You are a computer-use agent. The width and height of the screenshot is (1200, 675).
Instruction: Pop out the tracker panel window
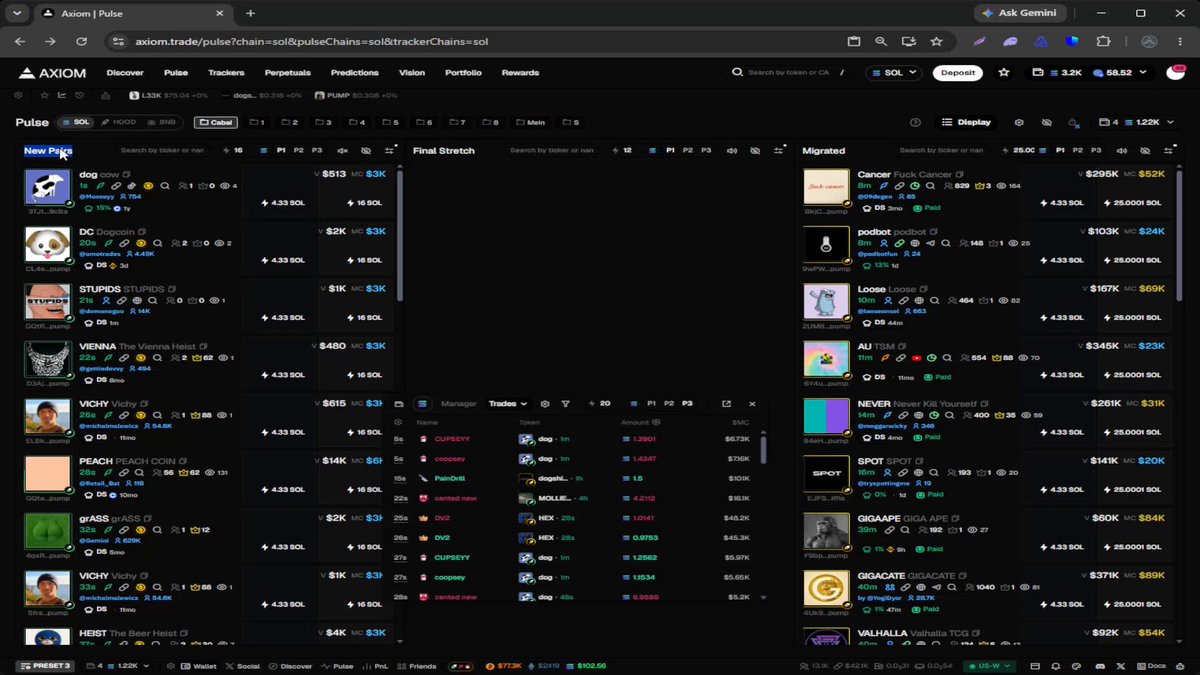point(726,404)
